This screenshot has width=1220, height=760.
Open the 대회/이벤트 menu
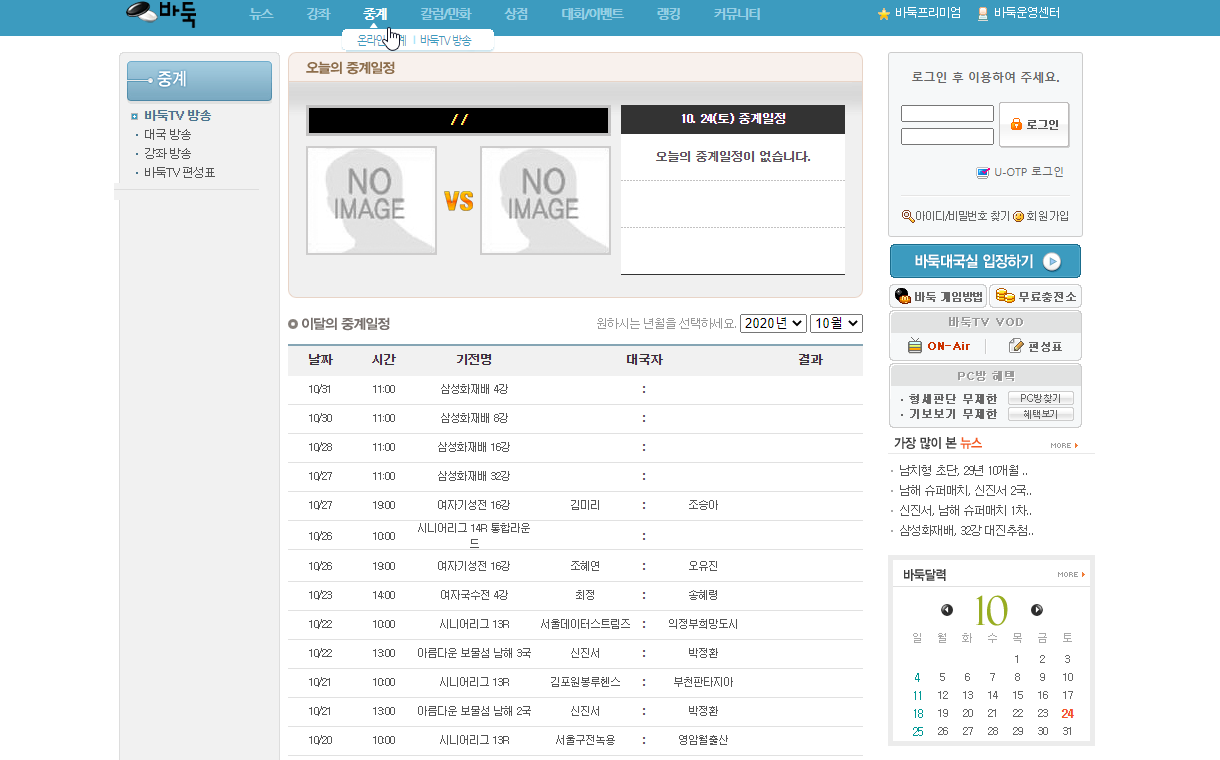pyautogui.click(x=593, y=14)
